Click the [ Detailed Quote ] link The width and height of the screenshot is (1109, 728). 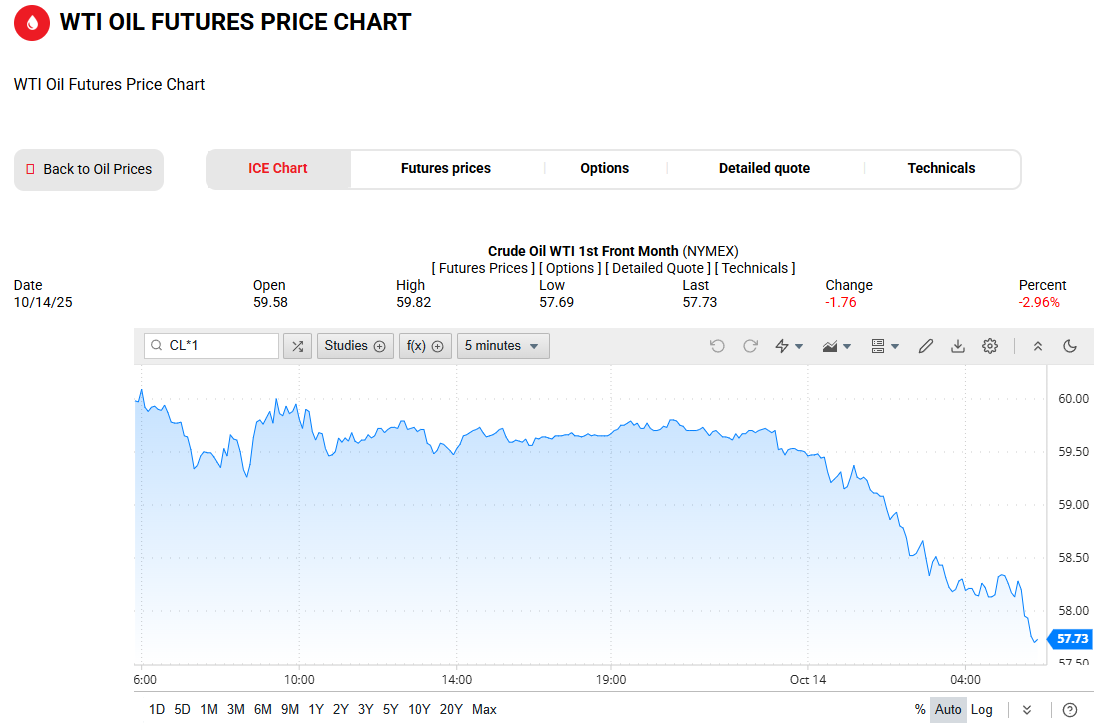658,268
